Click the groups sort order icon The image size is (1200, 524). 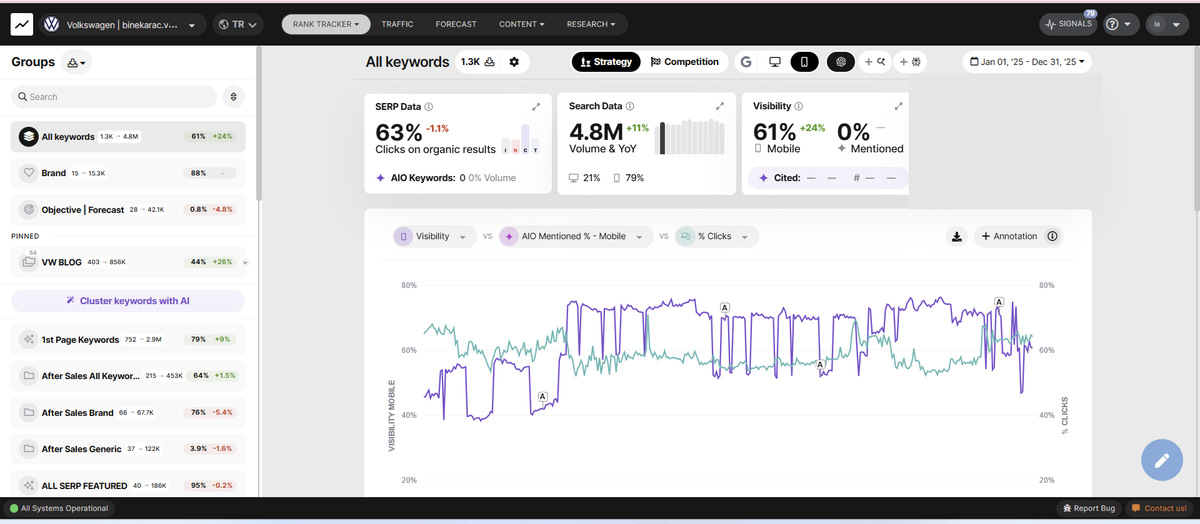pos(233,97)
